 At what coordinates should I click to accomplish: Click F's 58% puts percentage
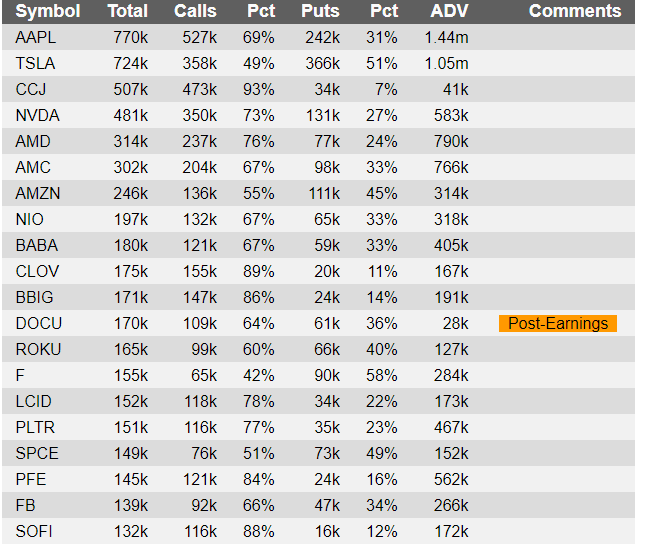click(382, 376)
